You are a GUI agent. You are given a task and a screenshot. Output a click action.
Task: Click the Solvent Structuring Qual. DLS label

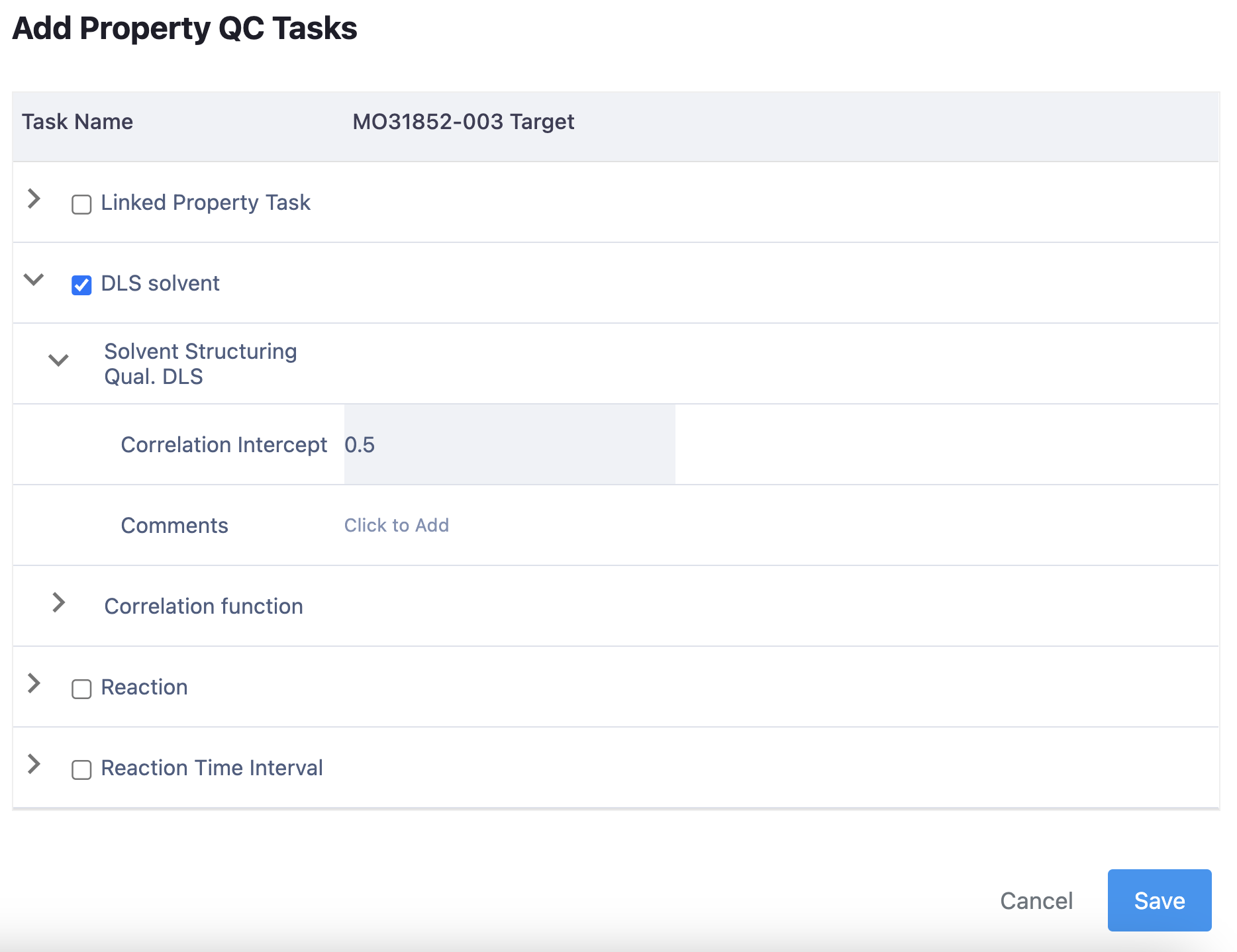coord(200,364)
